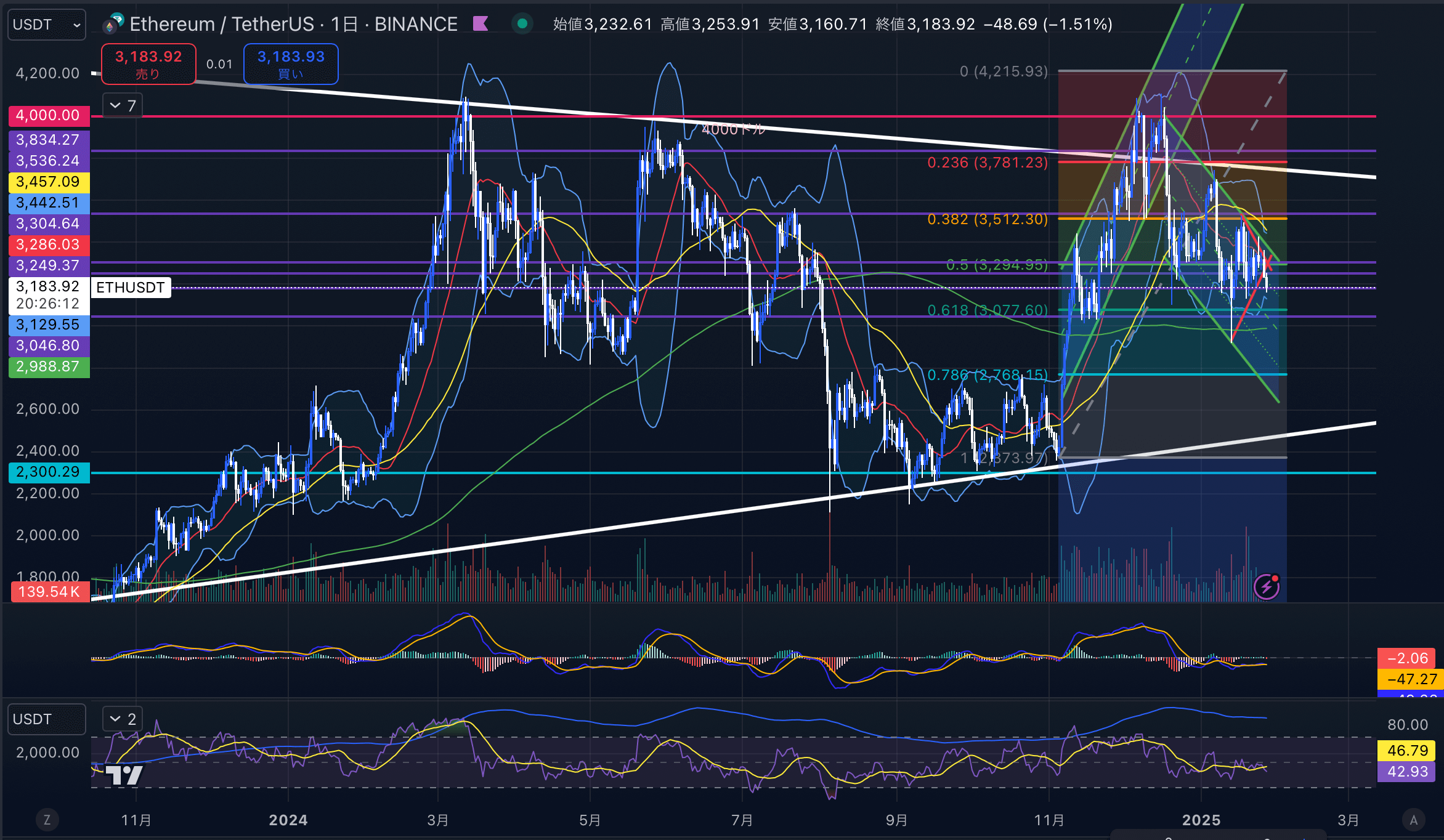Click the 9月 time axis label
The height and width of the screenshot is (840, 1444).
coord(897,820)
